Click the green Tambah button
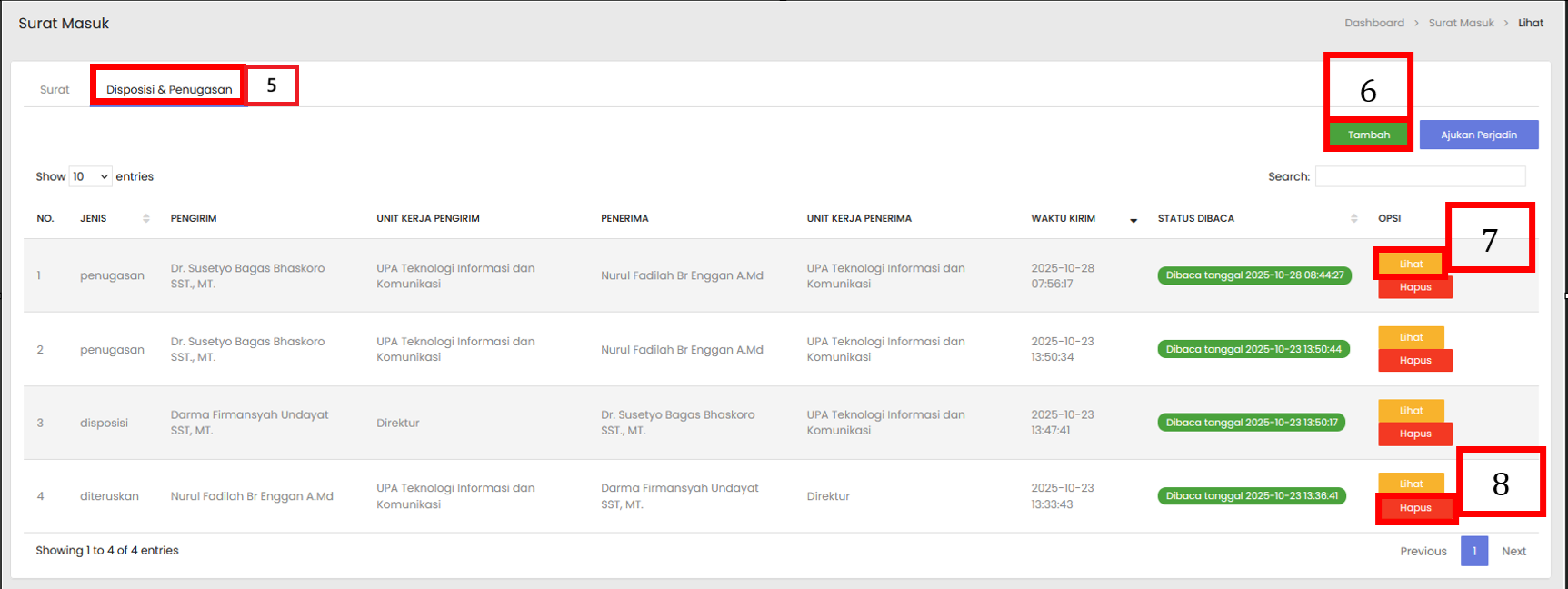The height and width of the screenshot is (589, 1568). tap(1368, 135)
